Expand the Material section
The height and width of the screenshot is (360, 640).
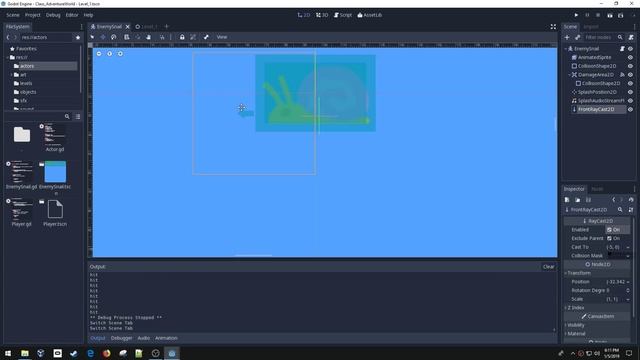click(576, 334)
